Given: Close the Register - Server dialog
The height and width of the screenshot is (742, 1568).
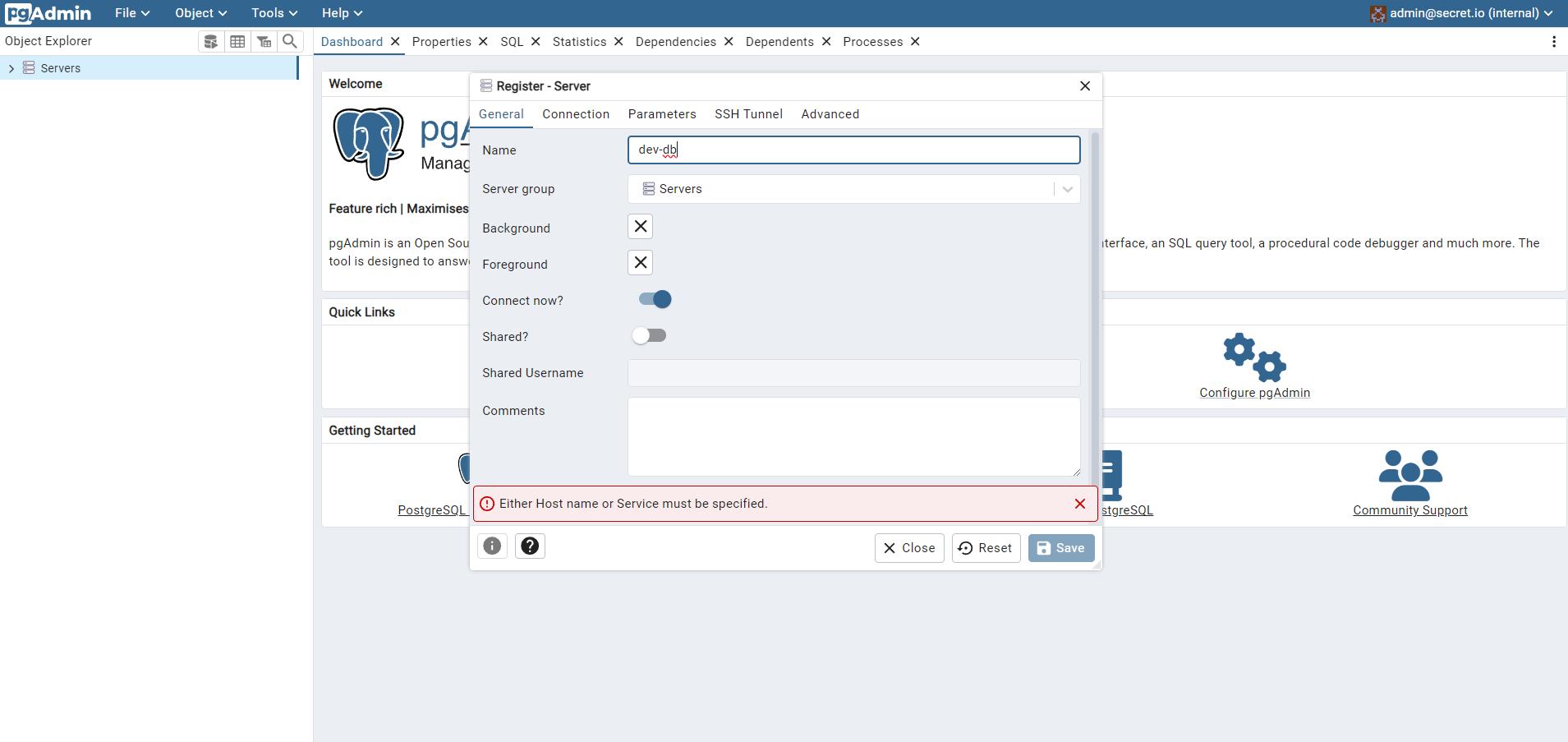Looking at the screenshot, I should coord(1085,86).
